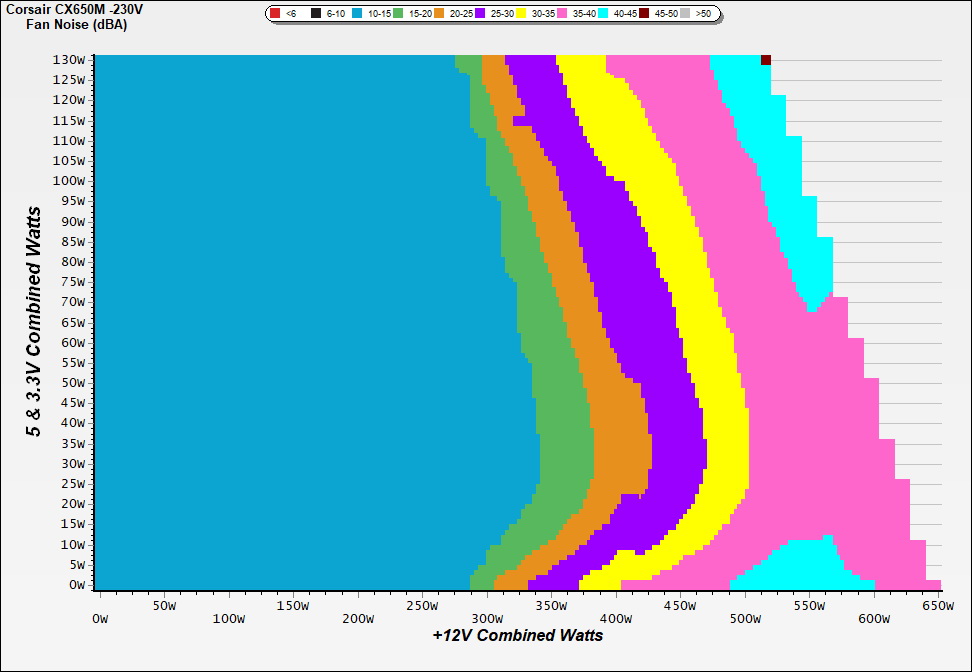972x672 pixels.
Task: Select the yellow 30-35 legend swatch
Action: click(521, 14)
